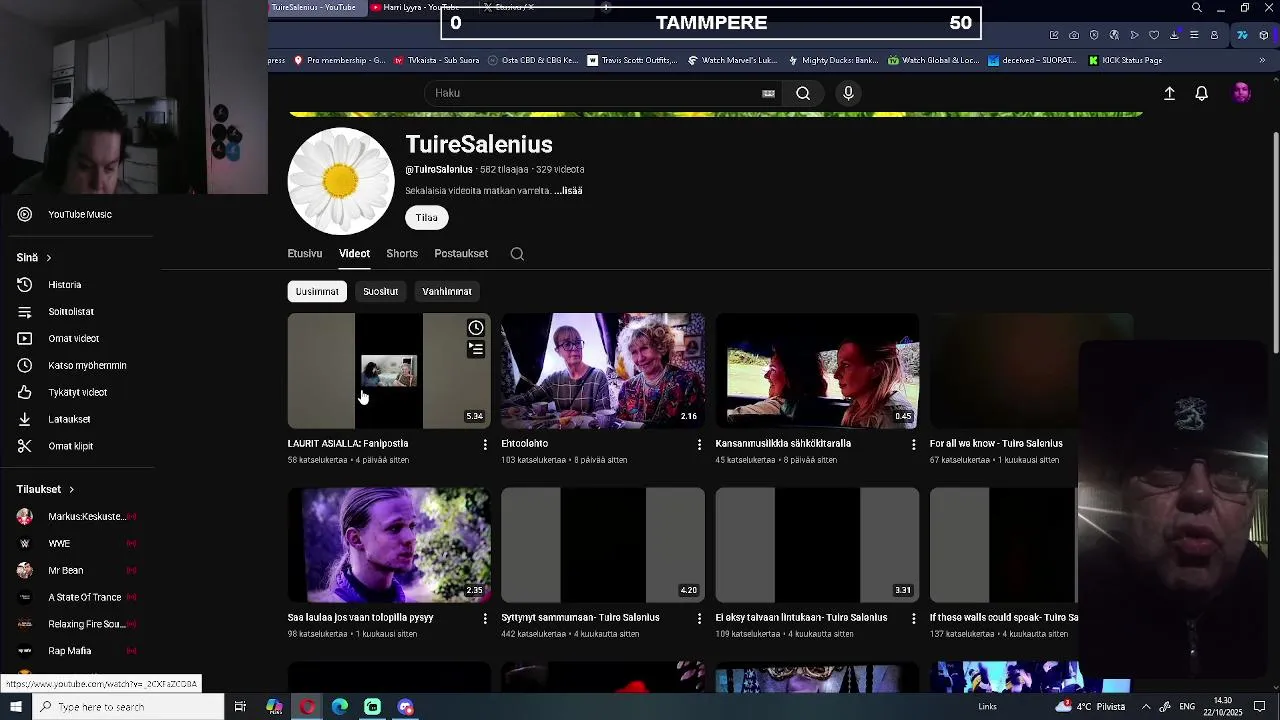Open options menu for Kansanmusiikkia sähkökitaralla

pyautogui.click(x=913, y=444)
